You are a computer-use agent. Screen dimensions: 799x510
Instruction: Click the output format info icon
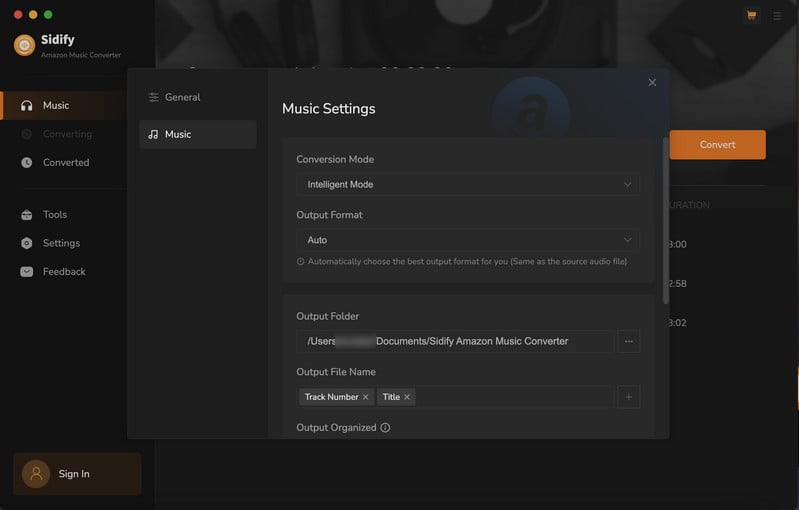(300, 261)
